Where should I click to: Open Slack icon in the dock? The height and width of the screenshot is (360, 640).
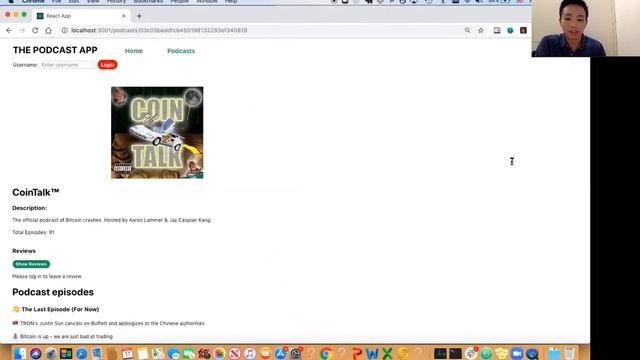[x=471, y=353]
